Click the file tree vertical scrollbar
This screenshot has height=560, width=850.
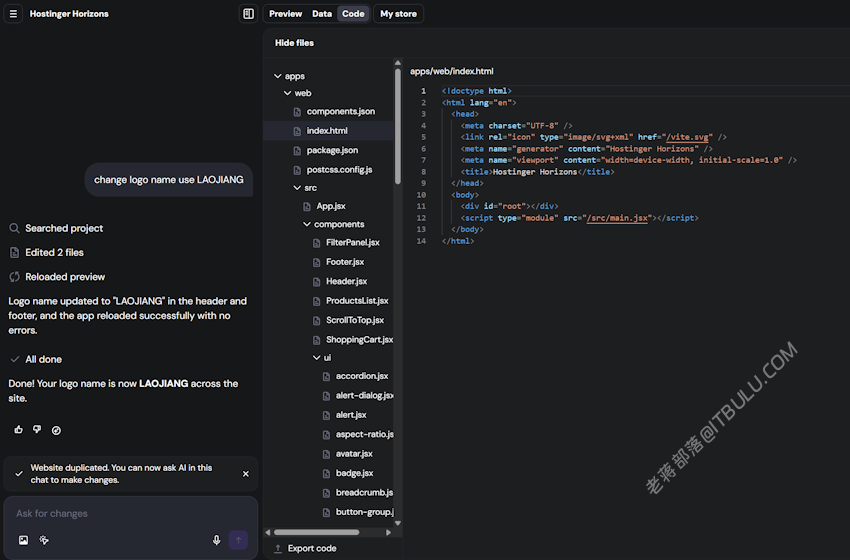398,127
